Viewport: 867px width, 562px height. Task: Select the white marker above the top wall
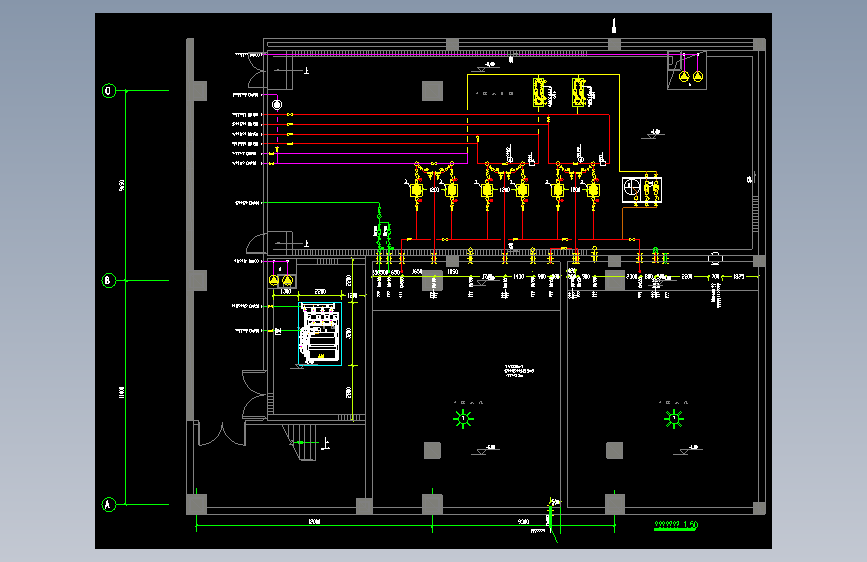[x=614, y=25]
